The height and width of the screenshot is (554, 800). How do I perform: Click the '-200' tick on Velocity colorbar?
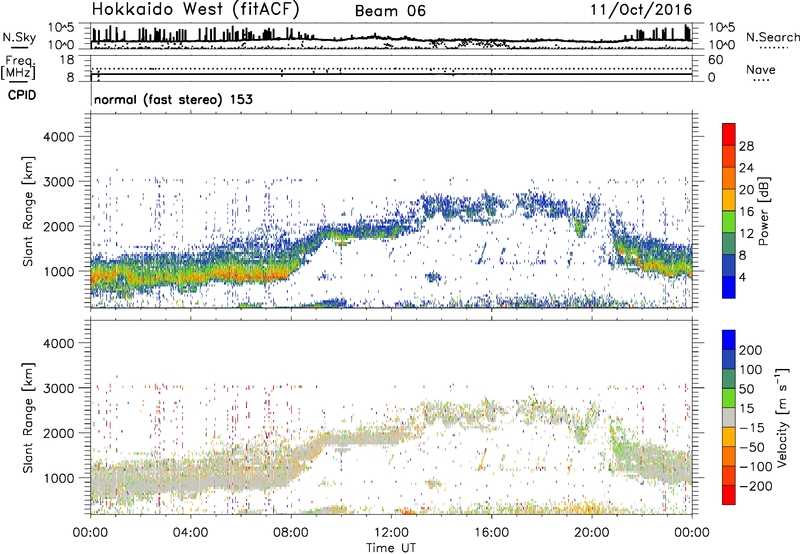click(756, 486)
